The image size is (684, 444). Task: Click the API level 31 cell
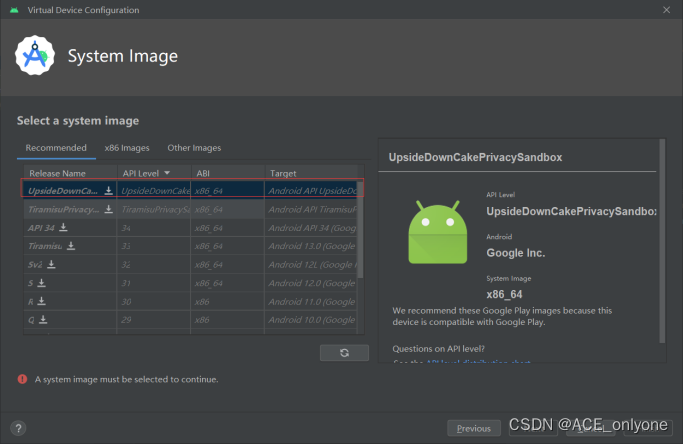[154, 283]
